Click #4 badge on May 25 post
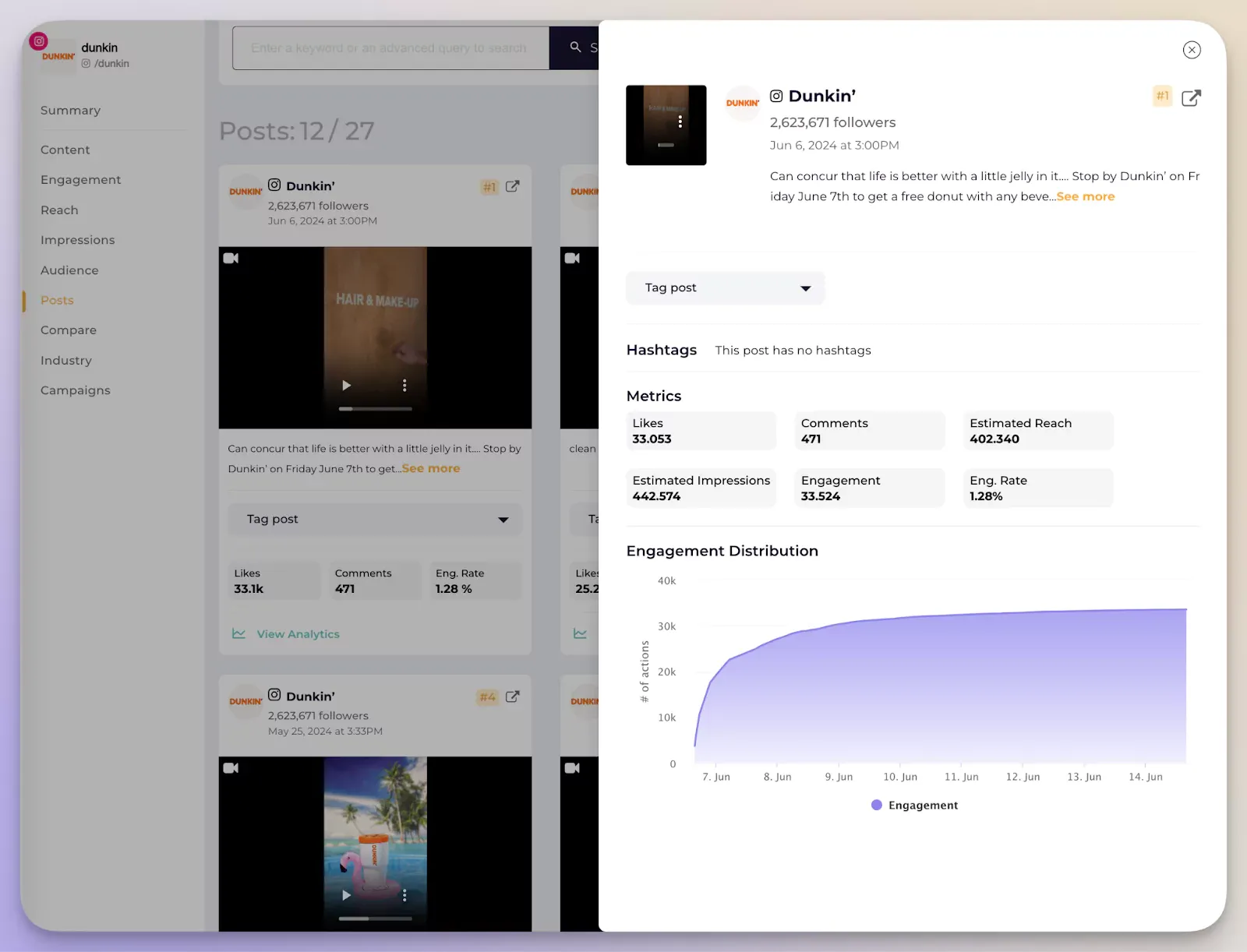The width and height of the screenshot is (1247, 952). (488, 697)
